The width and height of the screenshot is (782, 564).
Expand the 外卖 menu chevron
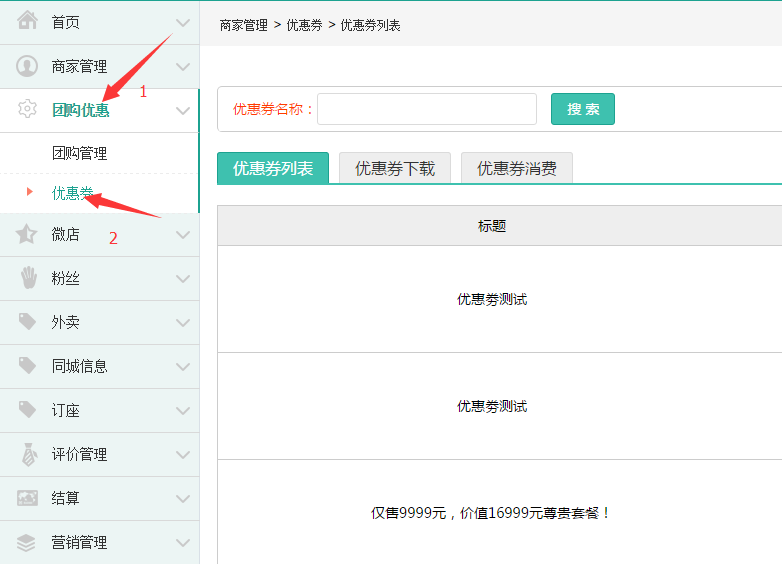183,323
